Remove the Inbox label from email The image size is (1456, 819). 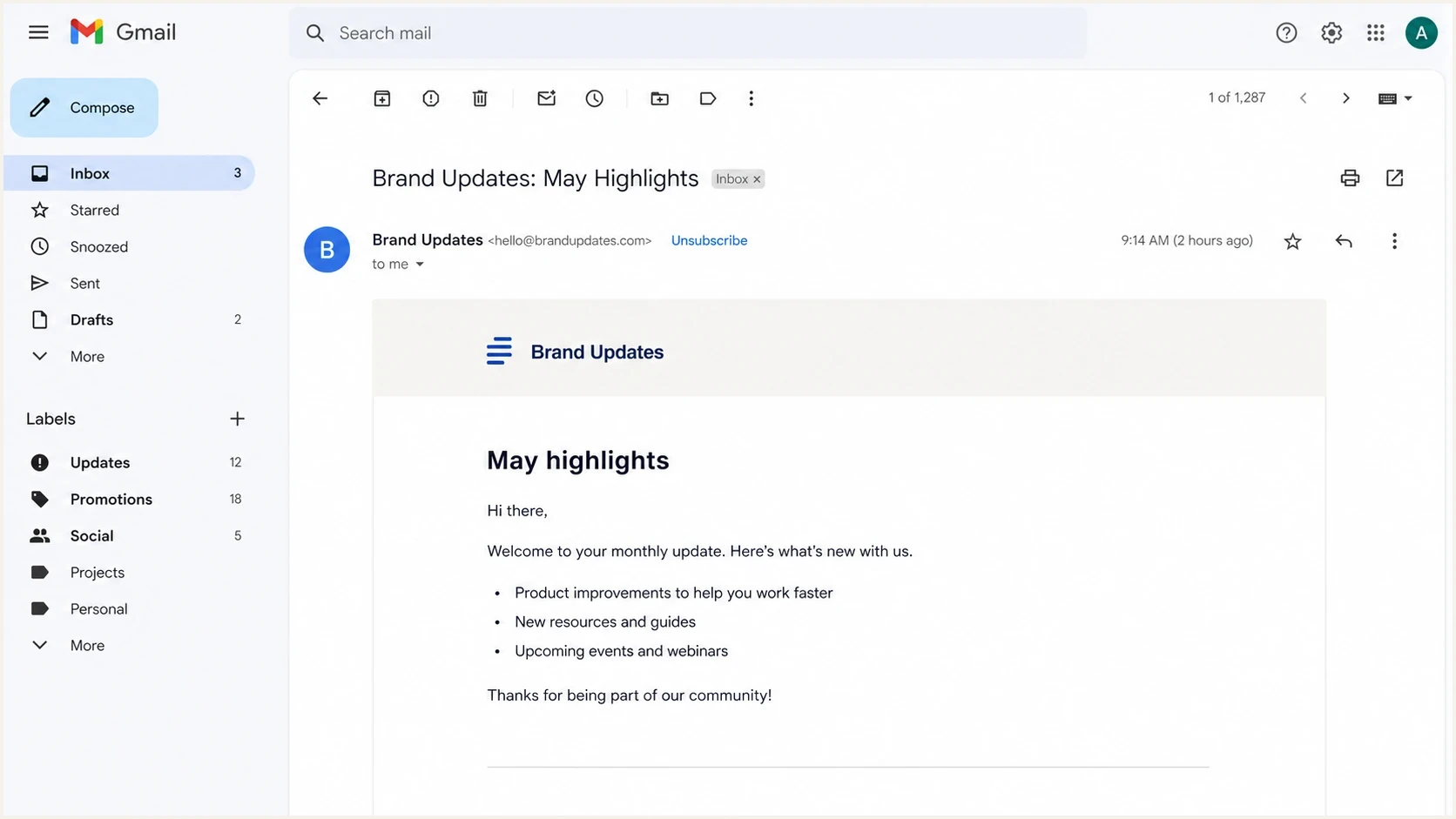(757, 179)
